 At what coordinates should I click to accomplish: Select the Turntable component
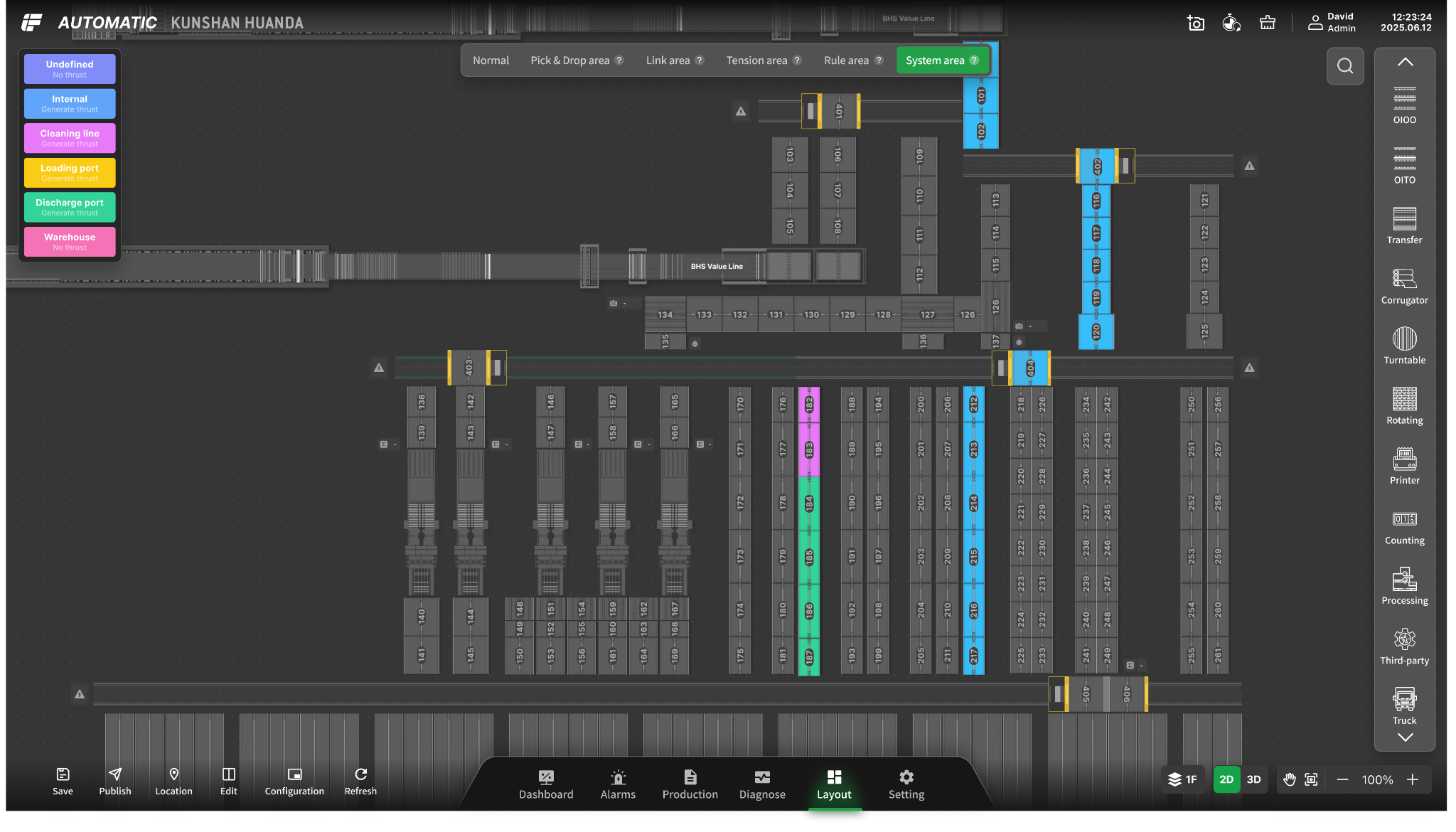pyautogui.click(x=1405, y=346)
